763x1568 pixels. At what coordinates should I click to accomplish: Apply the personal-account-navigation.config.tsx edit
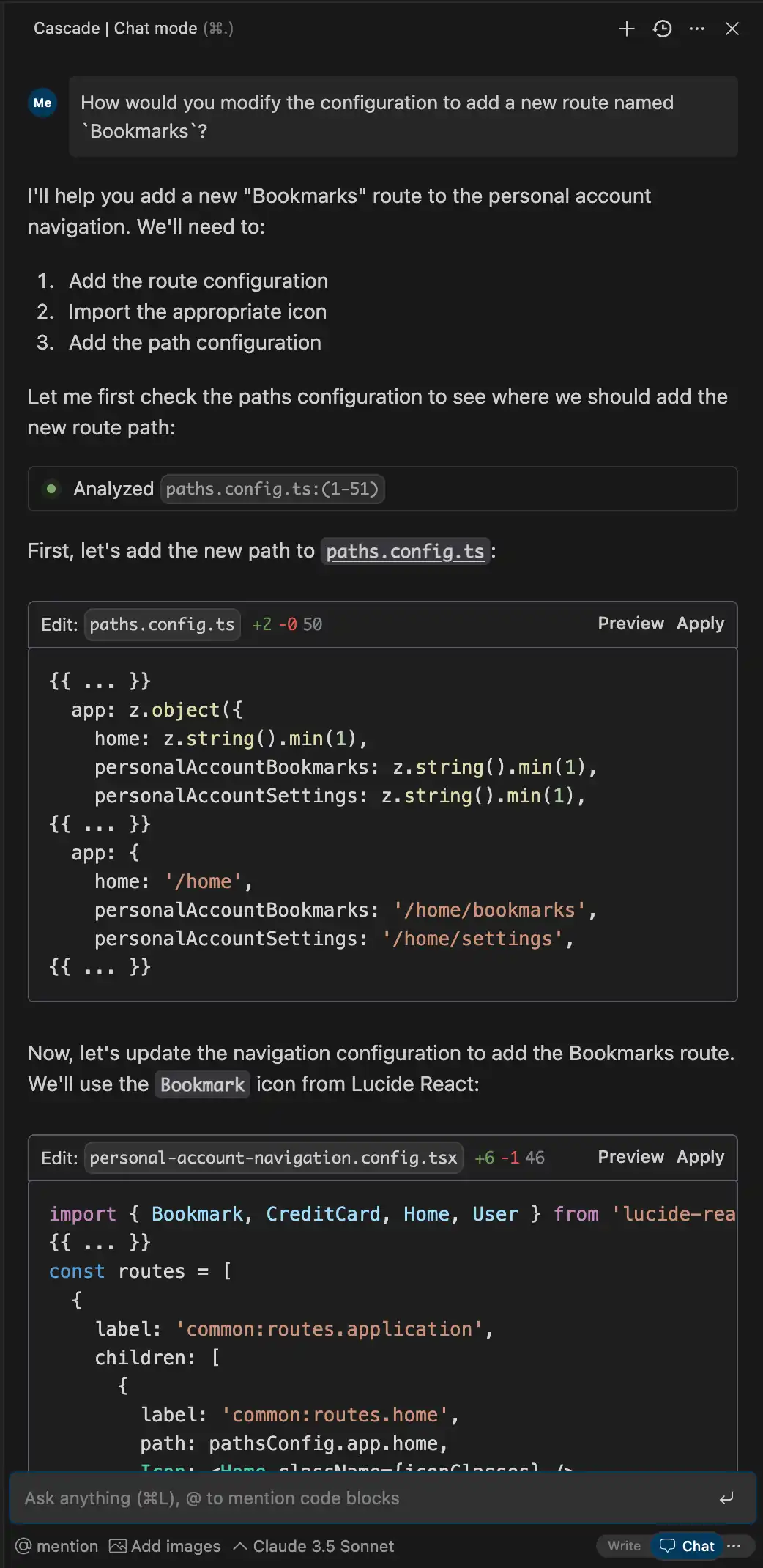coord(700,1157)
